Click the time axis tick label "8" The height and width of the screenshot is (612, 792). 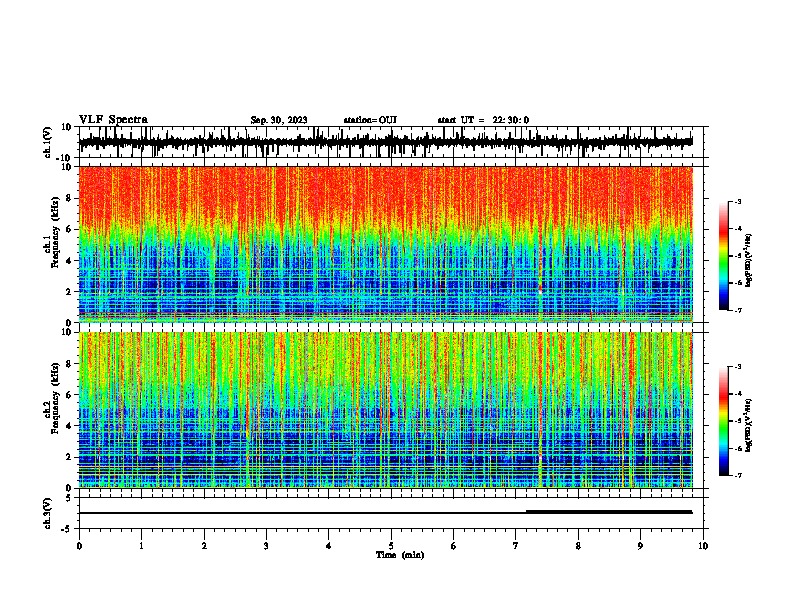click(x=578, y=546)
